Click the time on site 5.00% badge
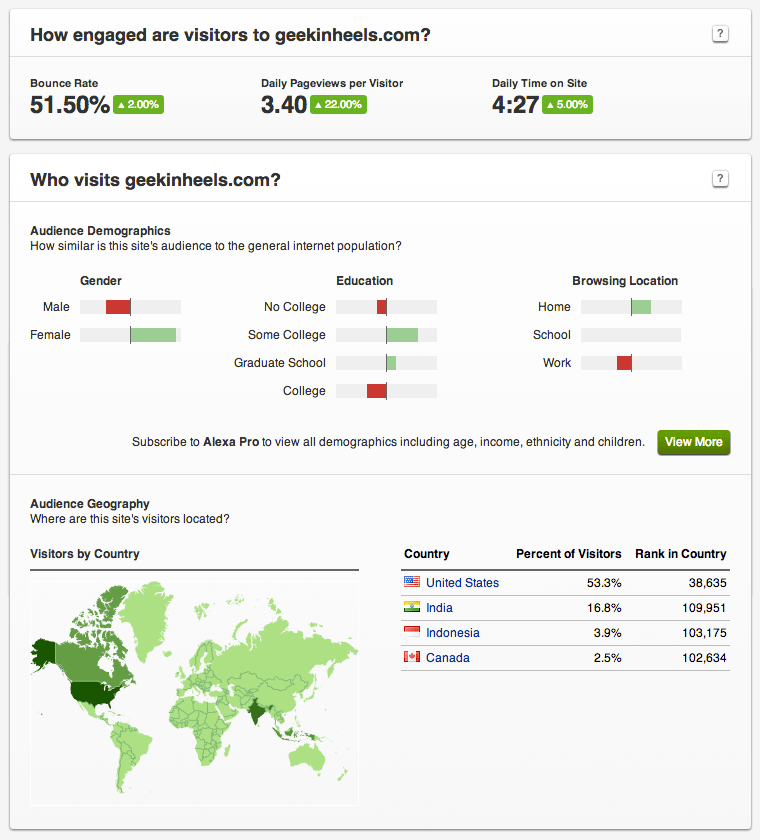Image resolution: width=760 pixels, height=840 pixels. click(567, 104)
